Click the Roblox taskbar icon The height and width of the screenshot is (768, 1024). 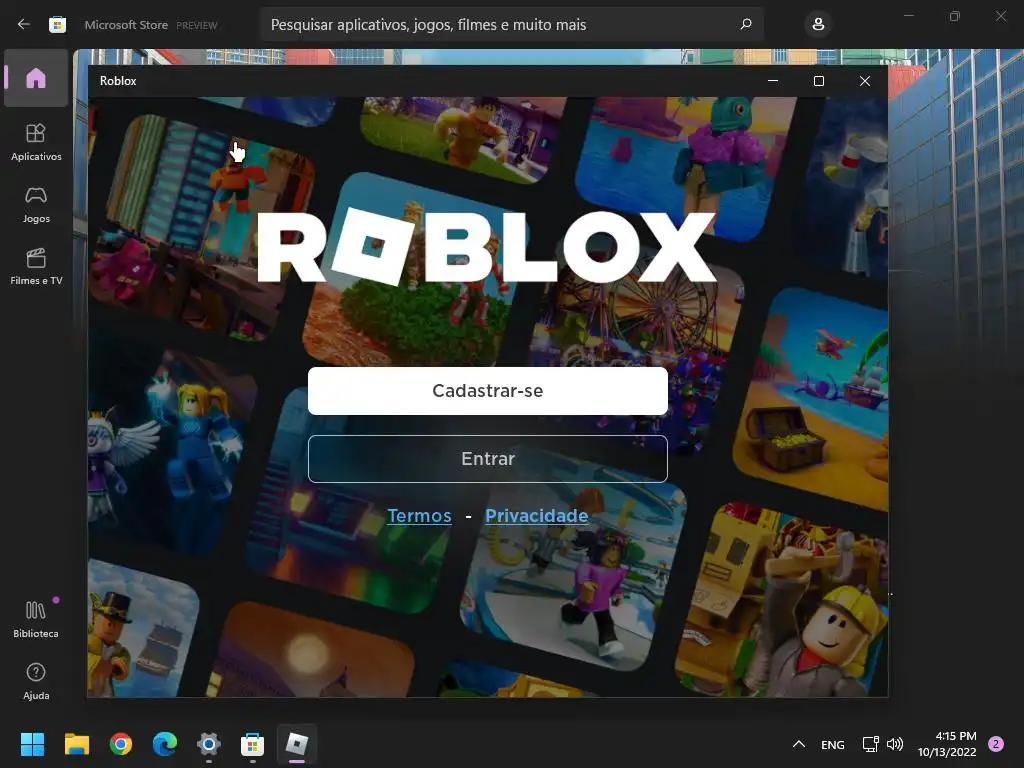(x=296, y=744)
